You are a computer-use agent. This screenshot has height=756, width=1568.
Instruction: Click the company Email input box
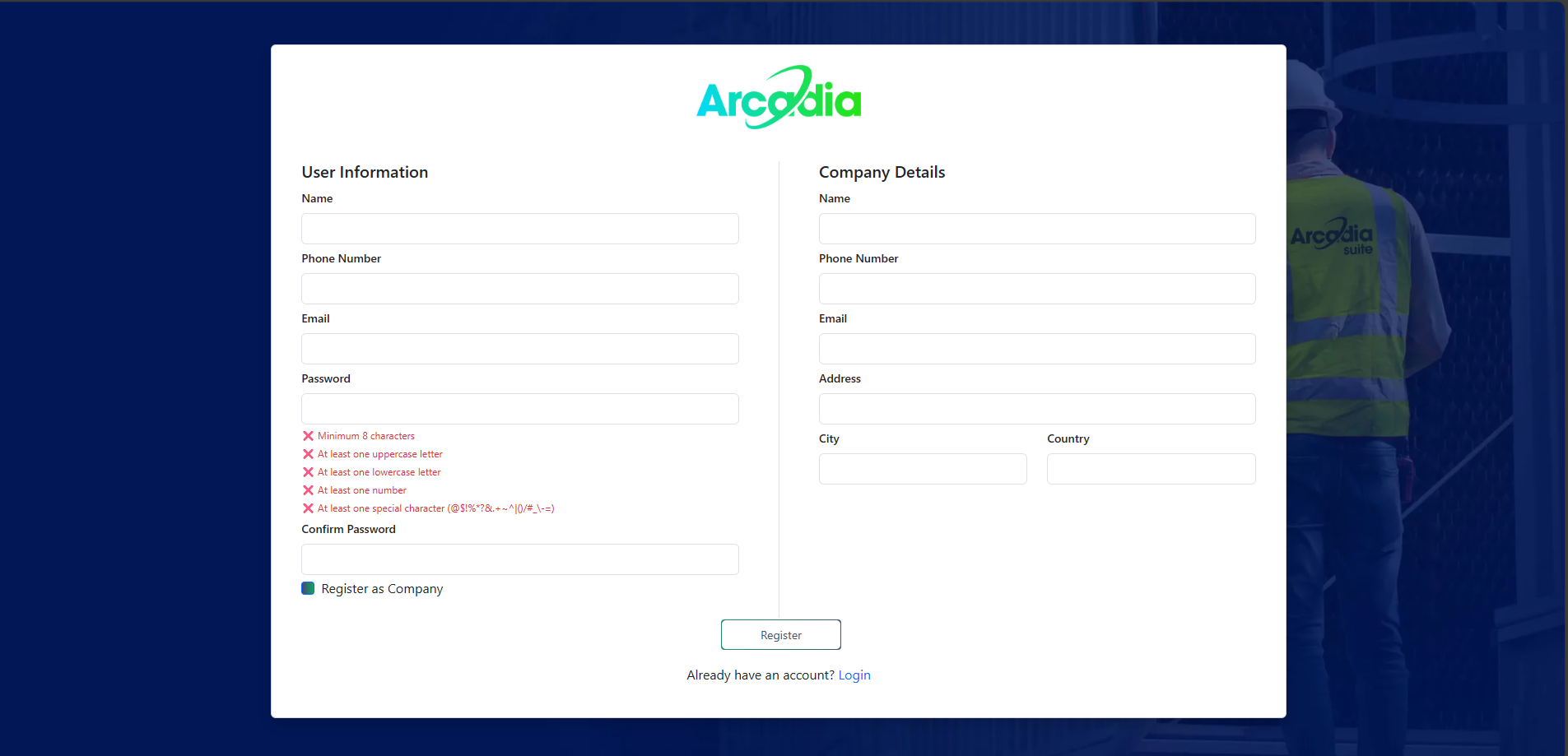1036,349
